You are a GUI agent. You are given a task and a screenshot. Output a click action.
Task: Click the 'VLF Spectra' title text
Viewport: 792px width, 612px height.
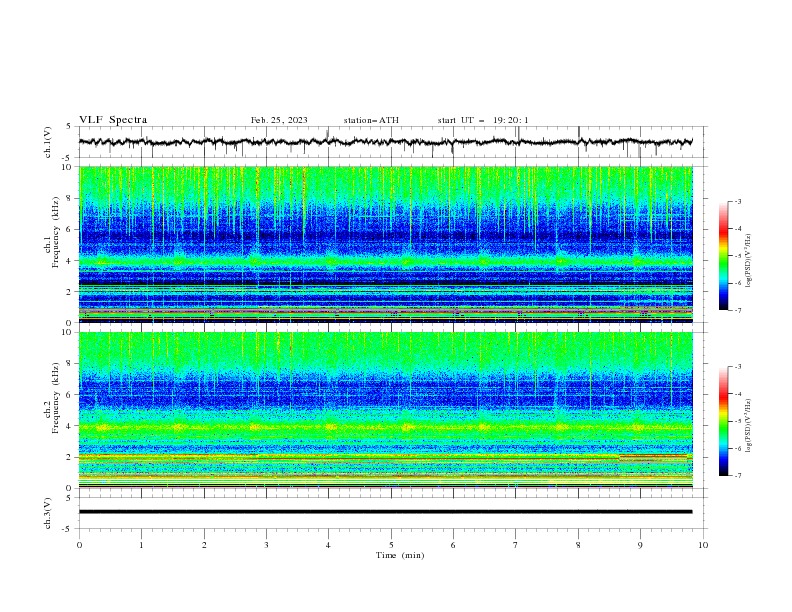pos(113,120)
